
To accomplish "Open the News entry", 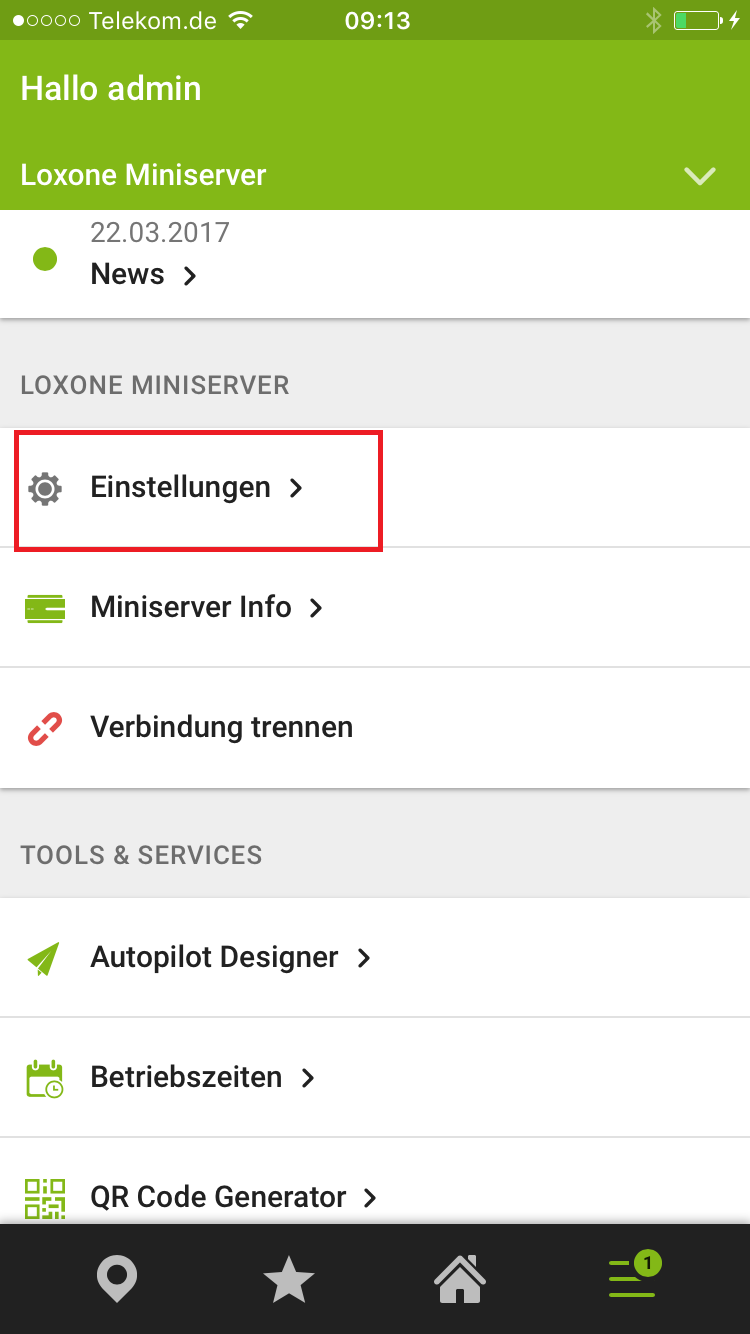I will pos(128,274).
